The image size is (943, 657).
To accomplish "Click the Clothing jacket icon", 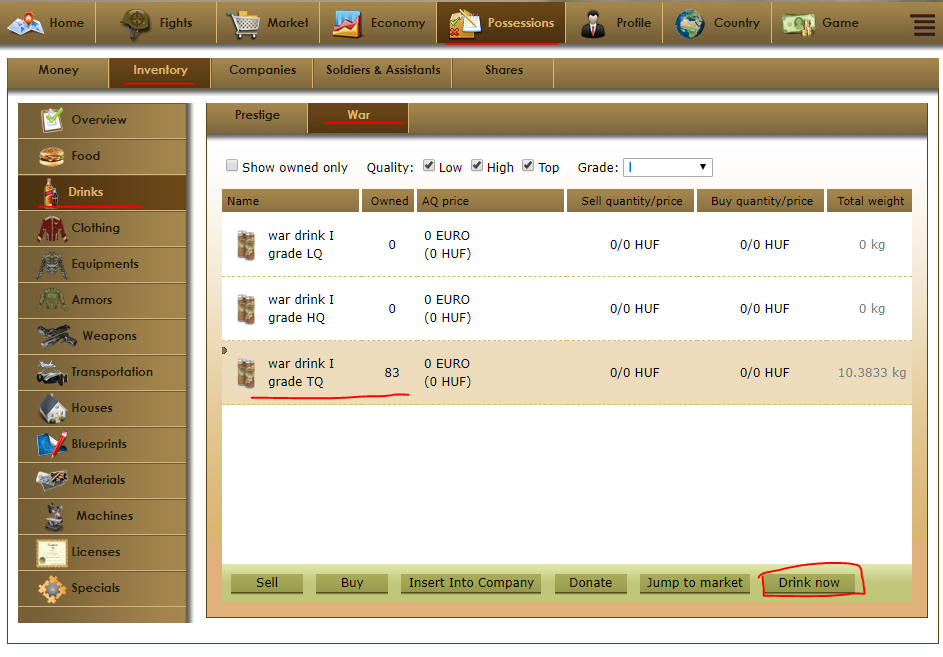I will (x=52, y=229).
